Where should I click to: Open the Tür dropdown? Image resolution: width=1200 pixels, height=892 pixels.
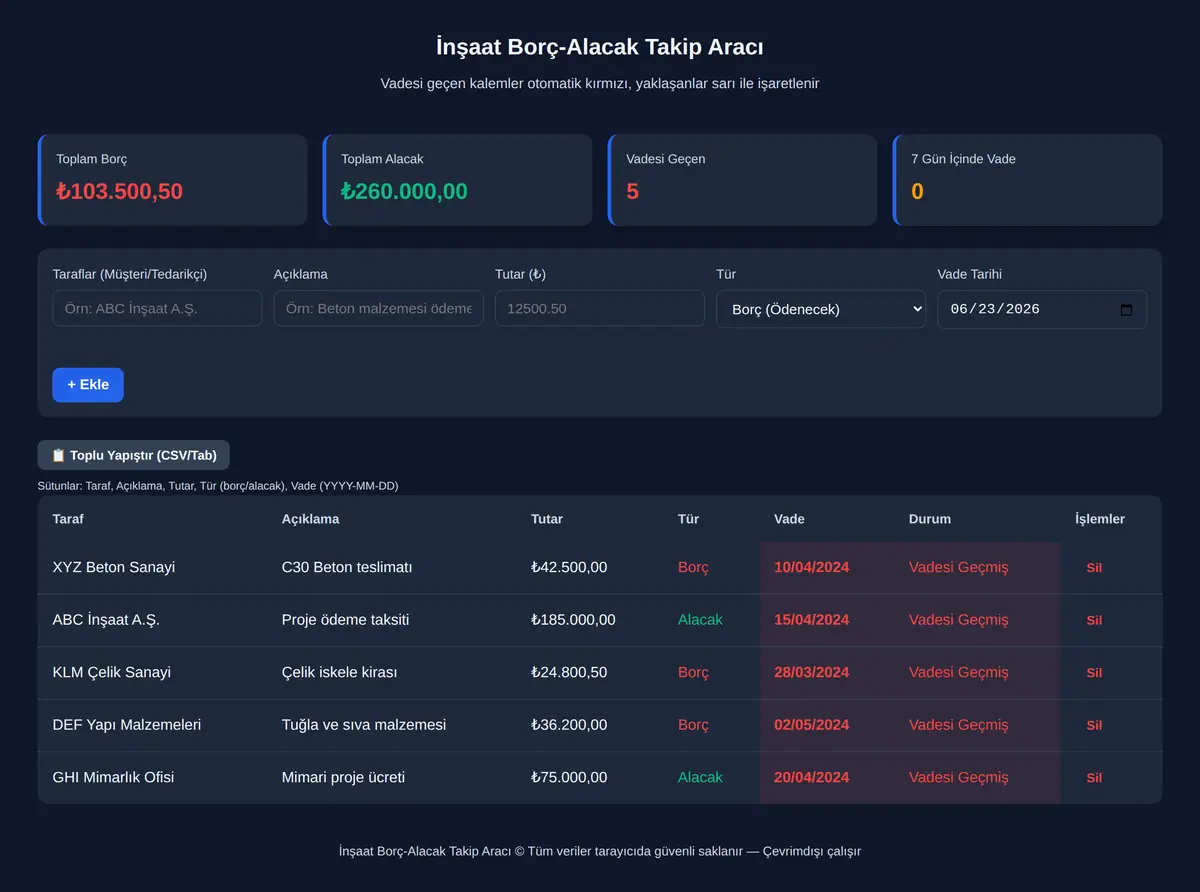pyautogui.click(x=821, y=309)
